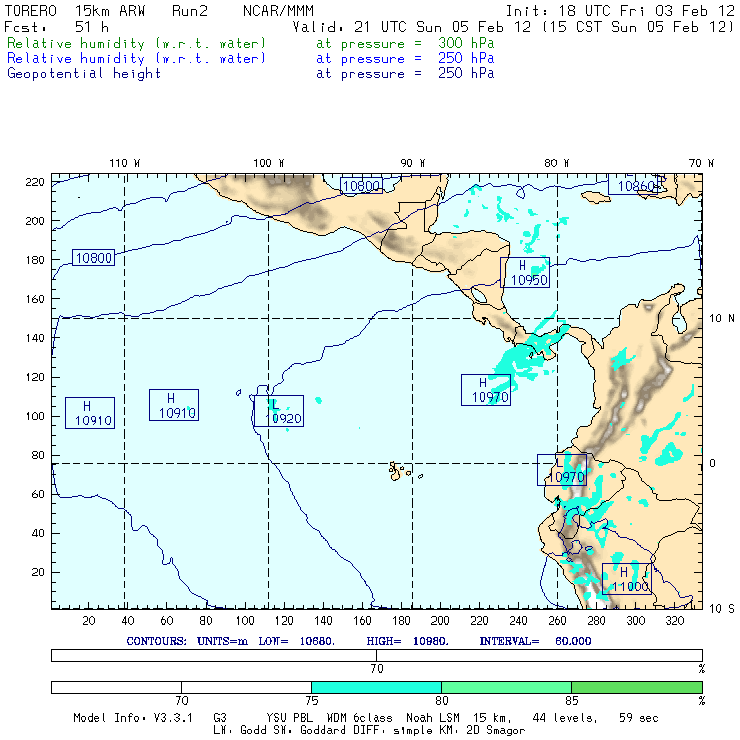Click the dark green above-85% colorbar segment
This screenshot has height=740, width=740.
[x=637, y=687]
